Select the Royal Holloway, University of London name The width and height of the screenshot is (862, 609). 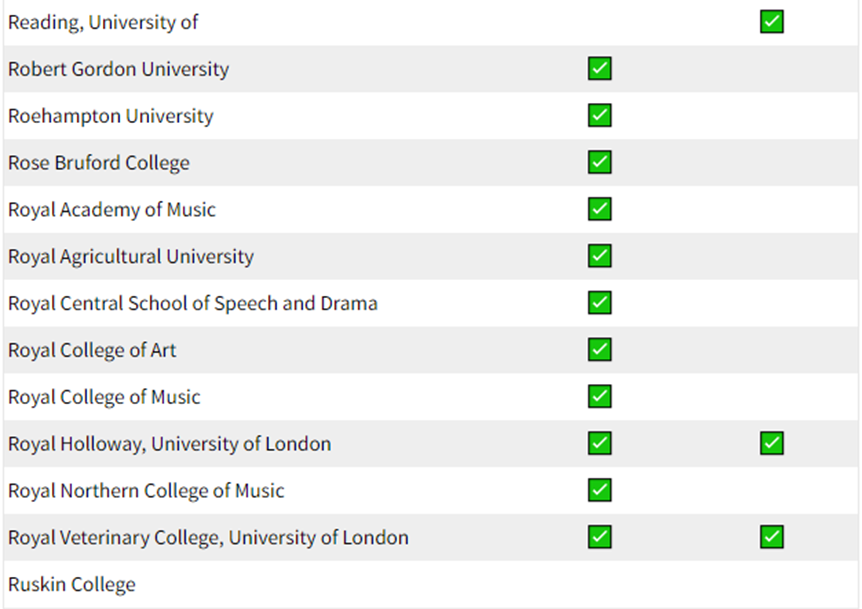click(x=170, y=444)
